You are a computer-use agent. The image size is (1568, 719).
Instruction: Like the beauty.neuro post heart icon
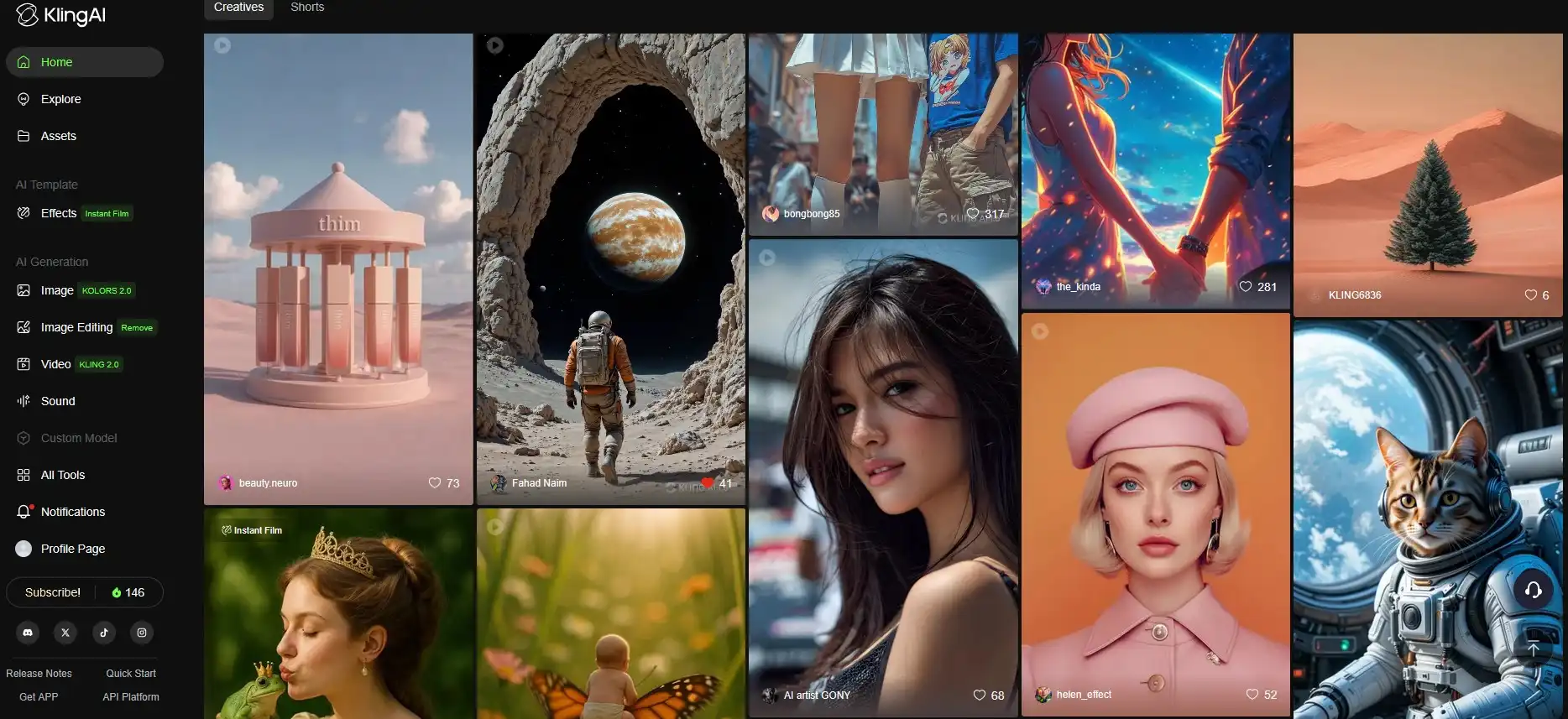[435, 482]
